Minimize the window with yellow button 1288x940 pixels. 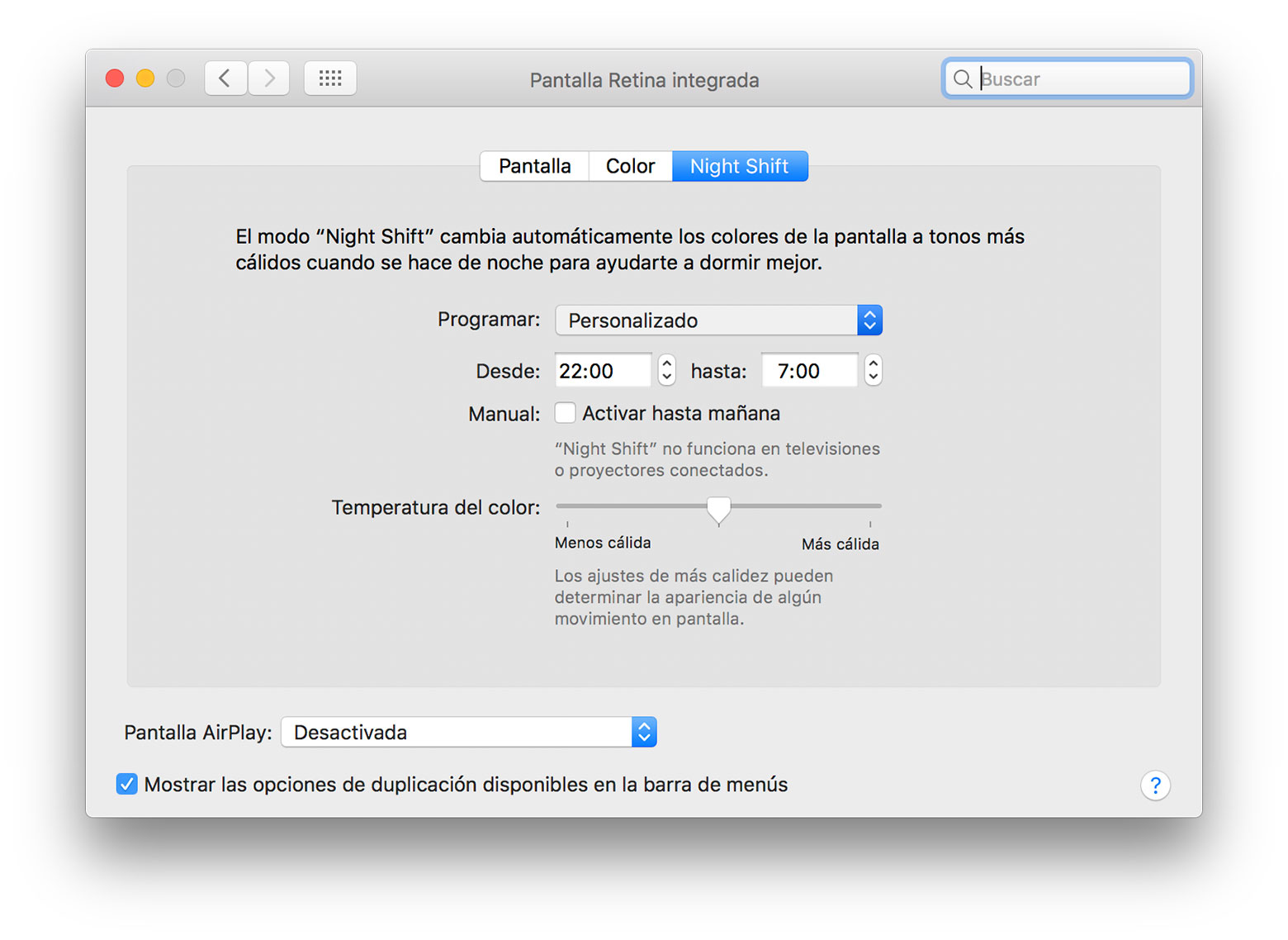[x=145, y=78]
